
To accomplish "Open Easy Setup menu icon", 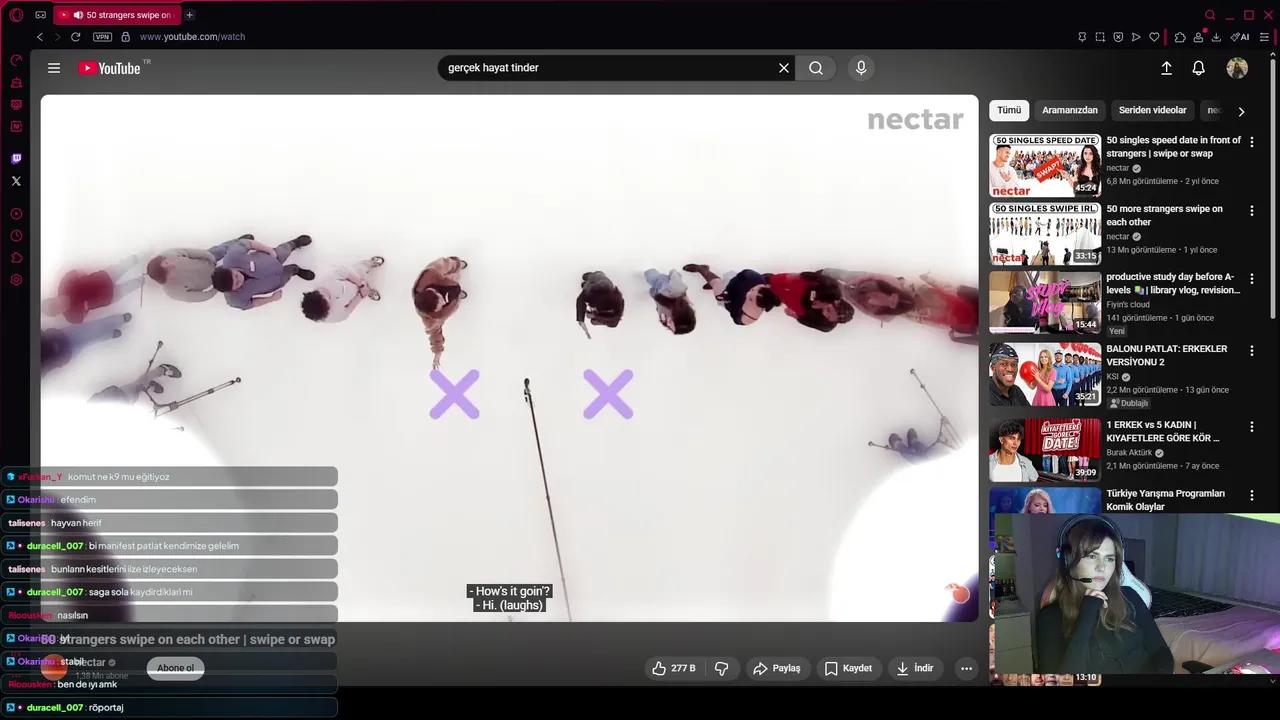I will click(x=1264, y=37).
